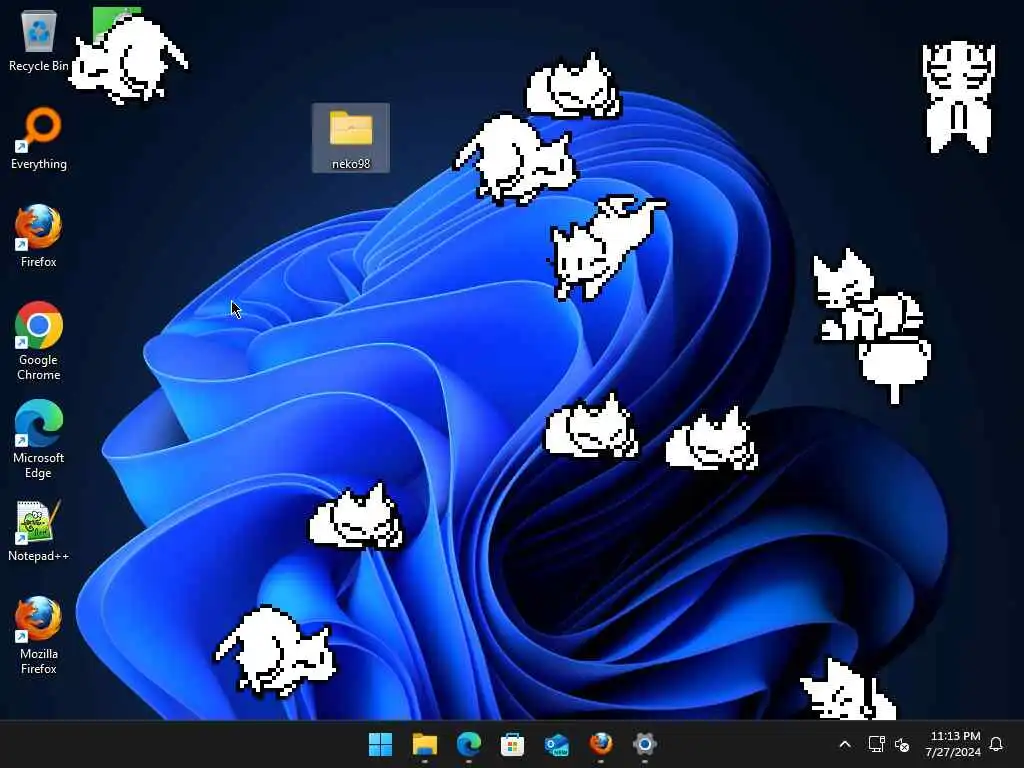This screenshot has width=1024, height=768.
Task: Select the Firefox desktop shortcut
Action: (39, 236)
